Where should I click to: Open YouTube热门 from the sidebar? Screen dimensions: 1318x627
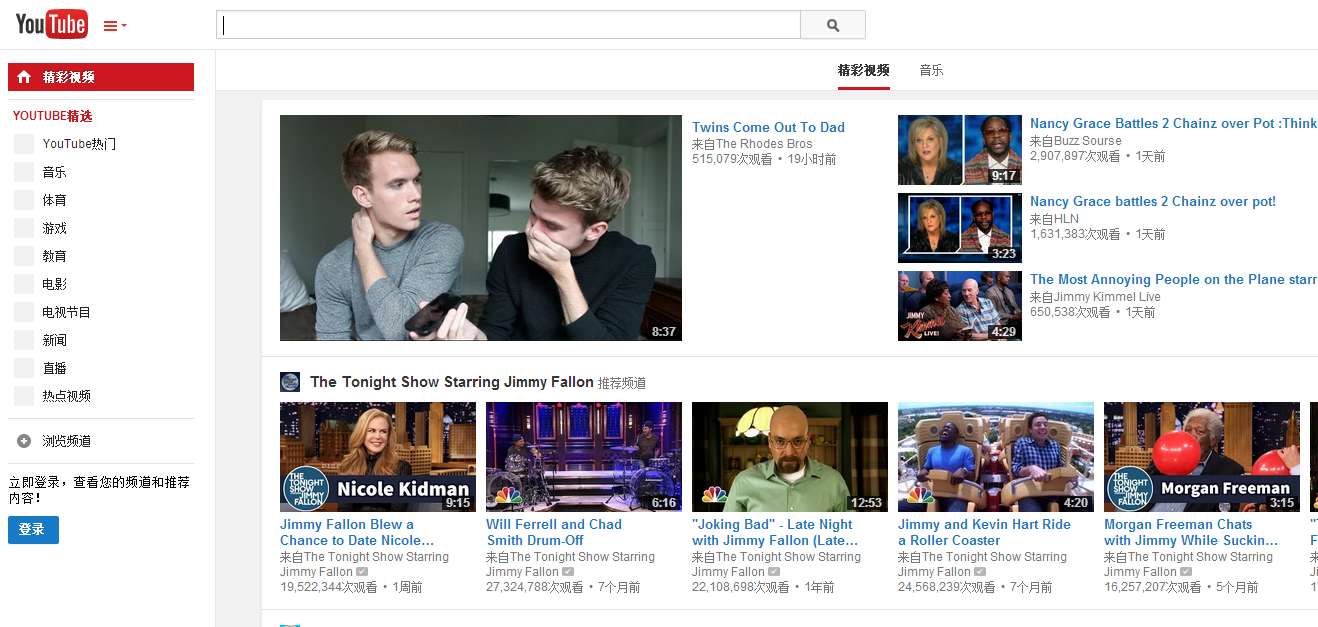pyautogui.click(x=79, y=144)
